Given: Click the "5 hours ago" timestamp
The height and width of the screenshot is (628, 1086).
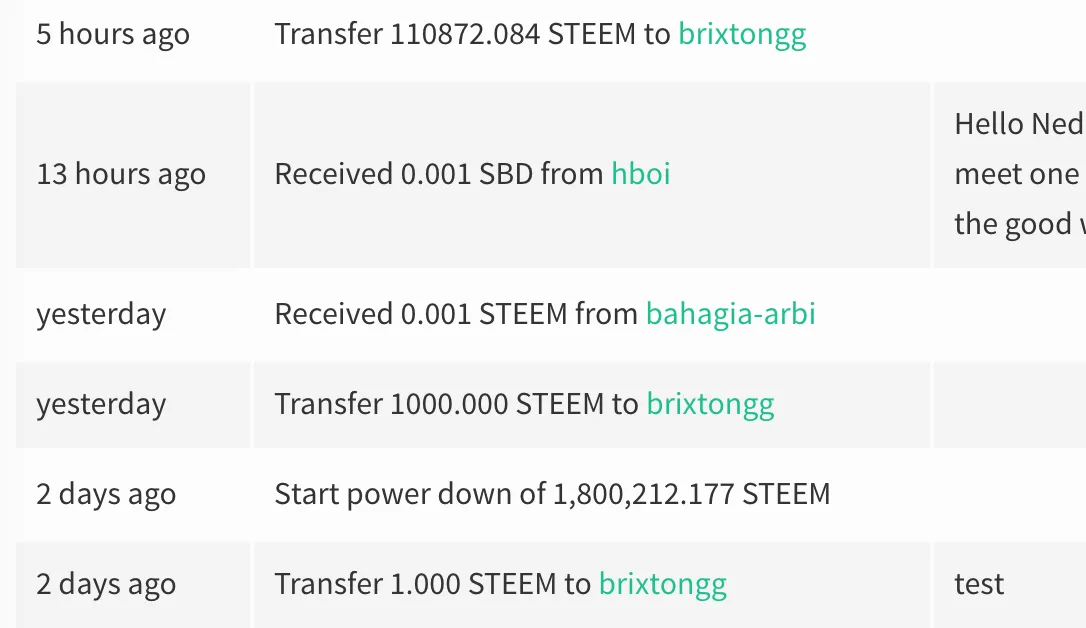Looking at the screenshot, I should pos(113,35).
